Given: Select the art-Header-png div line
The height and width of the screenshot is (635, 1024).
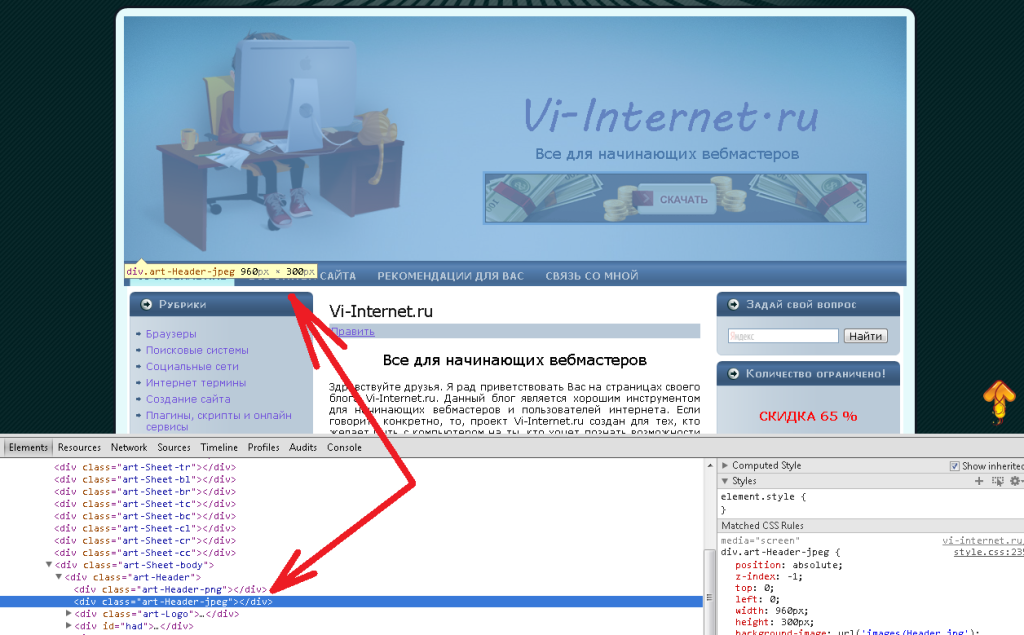Looking at the screenshot, I should [x=169, y=590].
